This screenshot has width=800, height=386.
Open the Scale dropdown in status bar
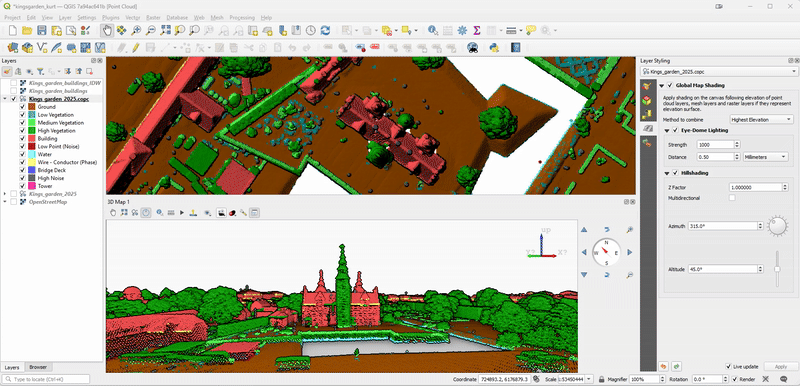(589, 379)
